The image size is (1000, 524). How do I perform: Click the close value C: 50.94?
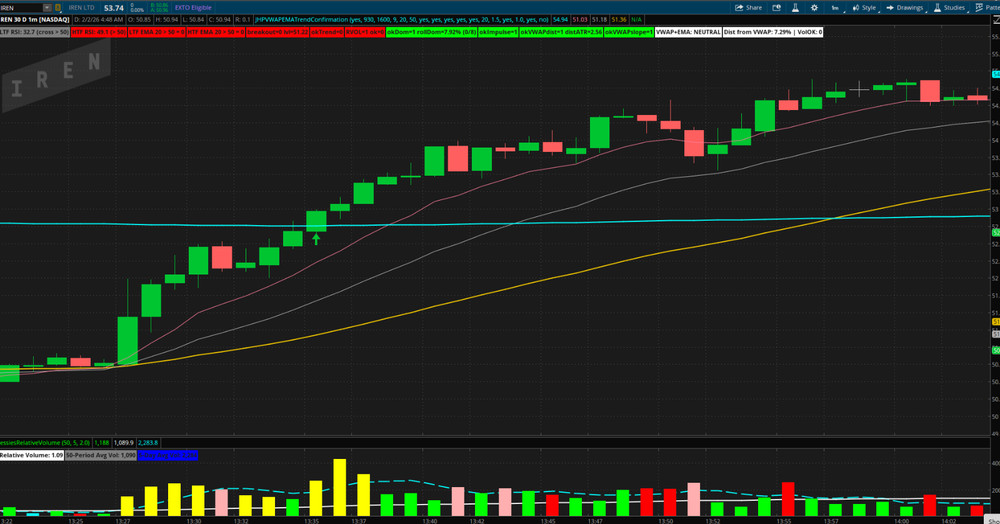pyautogui.click(x=219, y=20)
